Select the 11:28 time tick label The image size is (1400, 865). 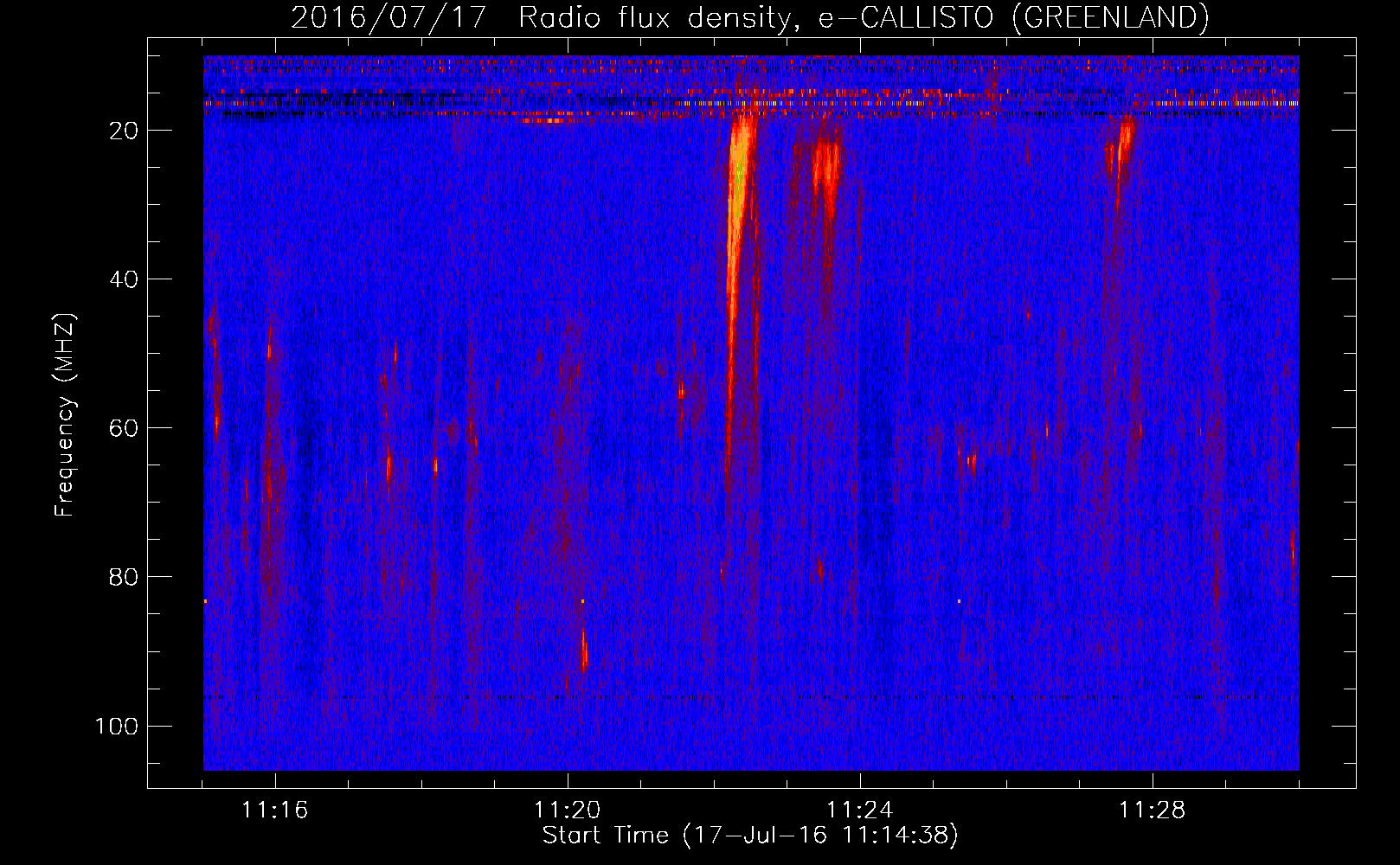pyautogui.click(x=1153, y=811)
